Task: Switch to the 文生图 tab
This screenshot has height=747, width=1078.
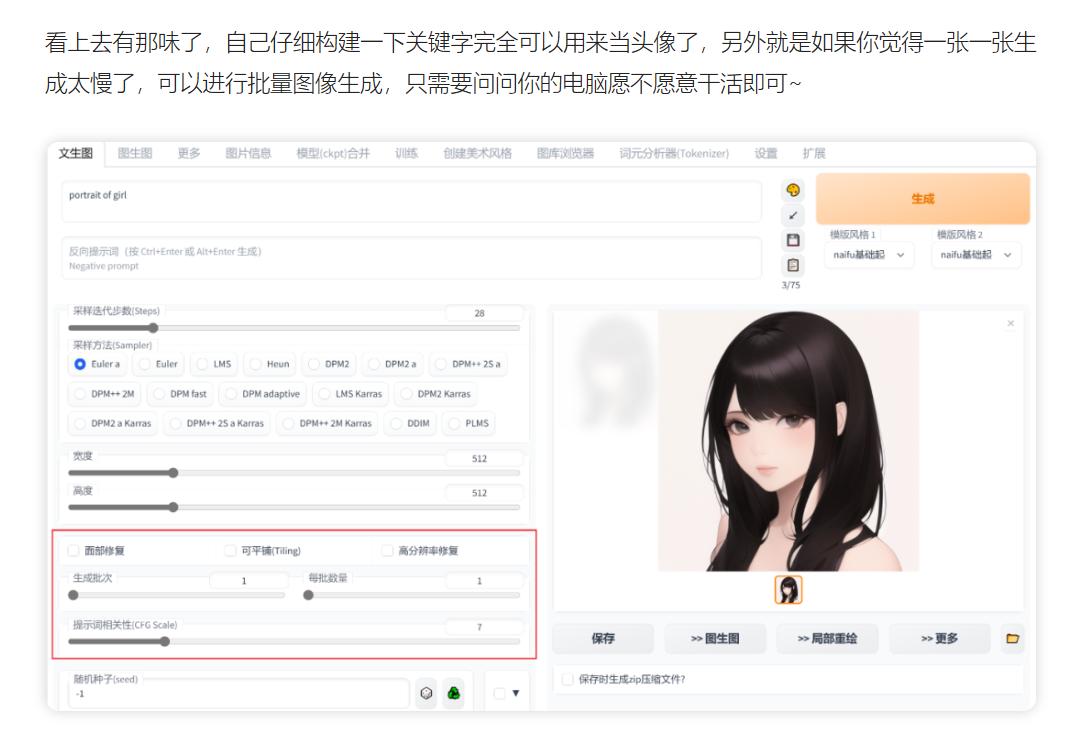Action: [x=76, y=153]
